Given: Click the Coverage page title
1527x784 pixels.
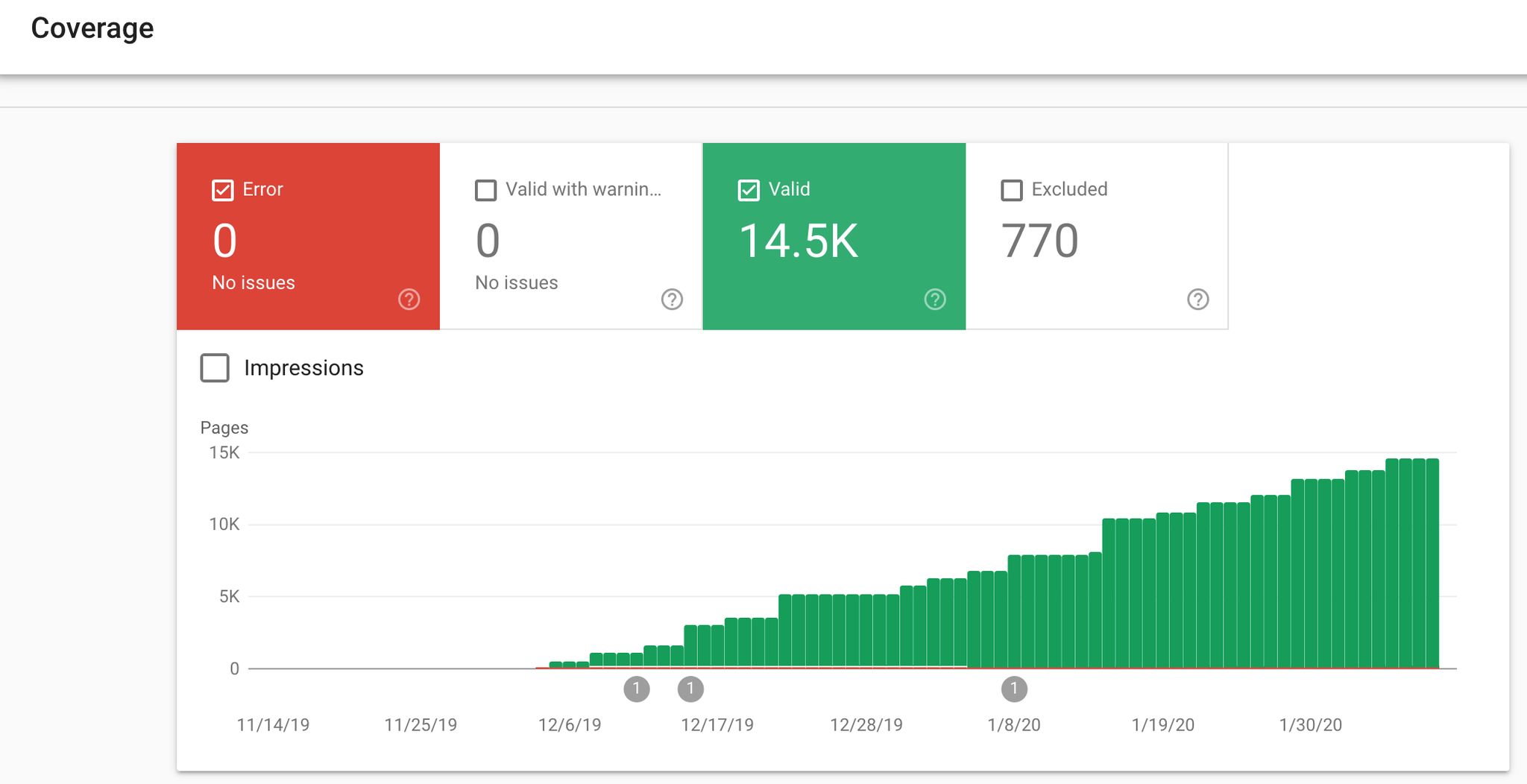Looking at the screenshot, I should pos(92,28).
